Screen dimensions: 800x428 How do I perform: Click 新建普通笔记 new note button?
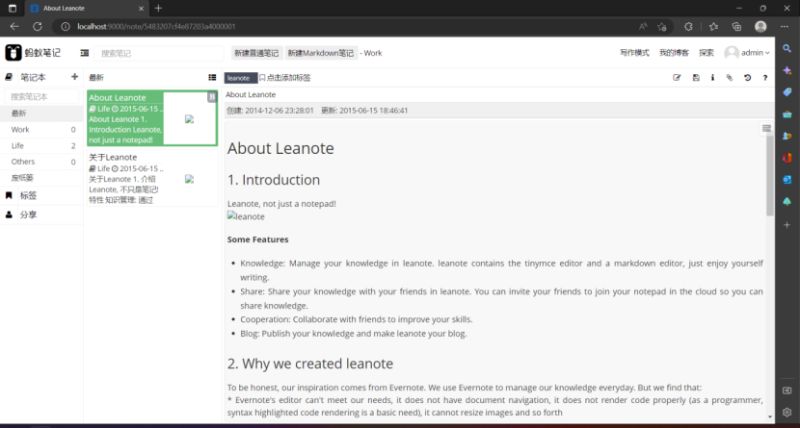257,53
